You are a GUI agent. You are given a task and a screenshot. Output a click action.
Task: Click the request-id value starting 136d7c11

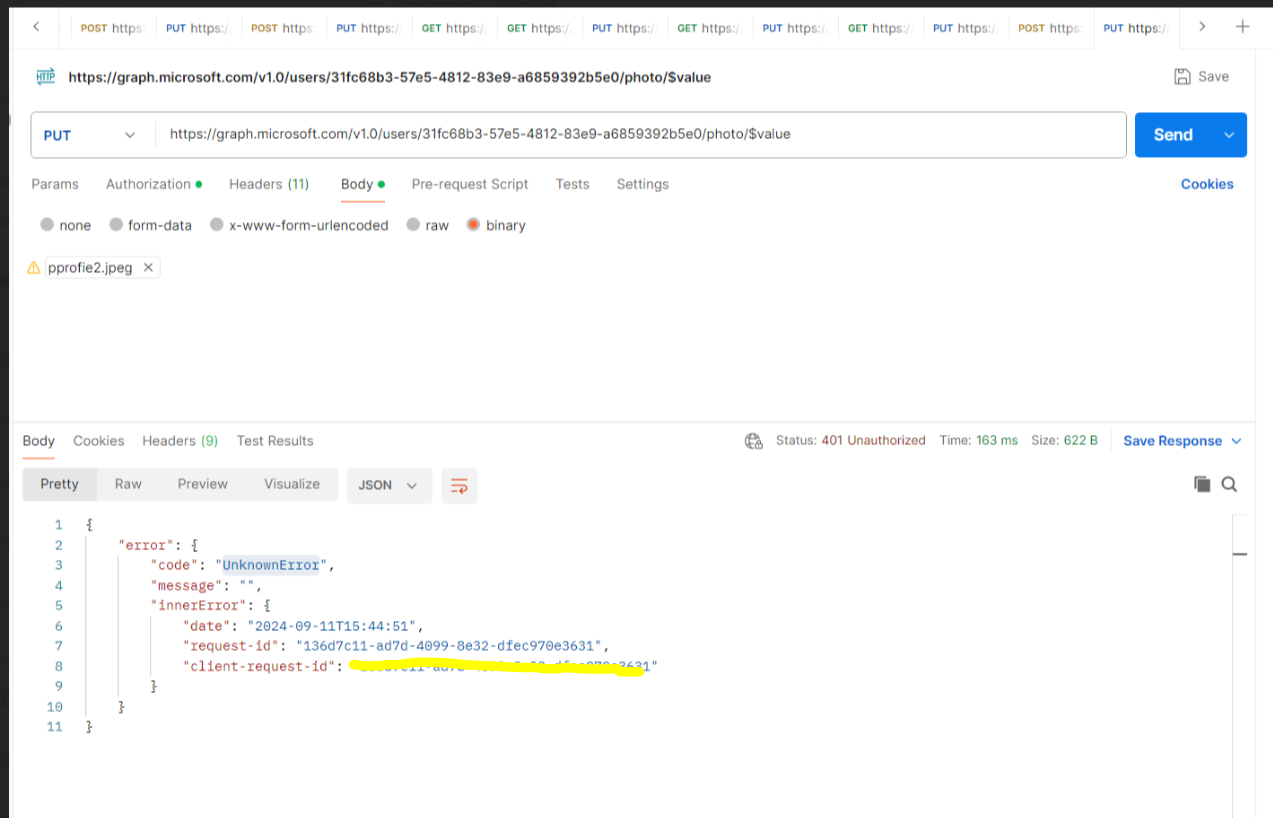448,646
